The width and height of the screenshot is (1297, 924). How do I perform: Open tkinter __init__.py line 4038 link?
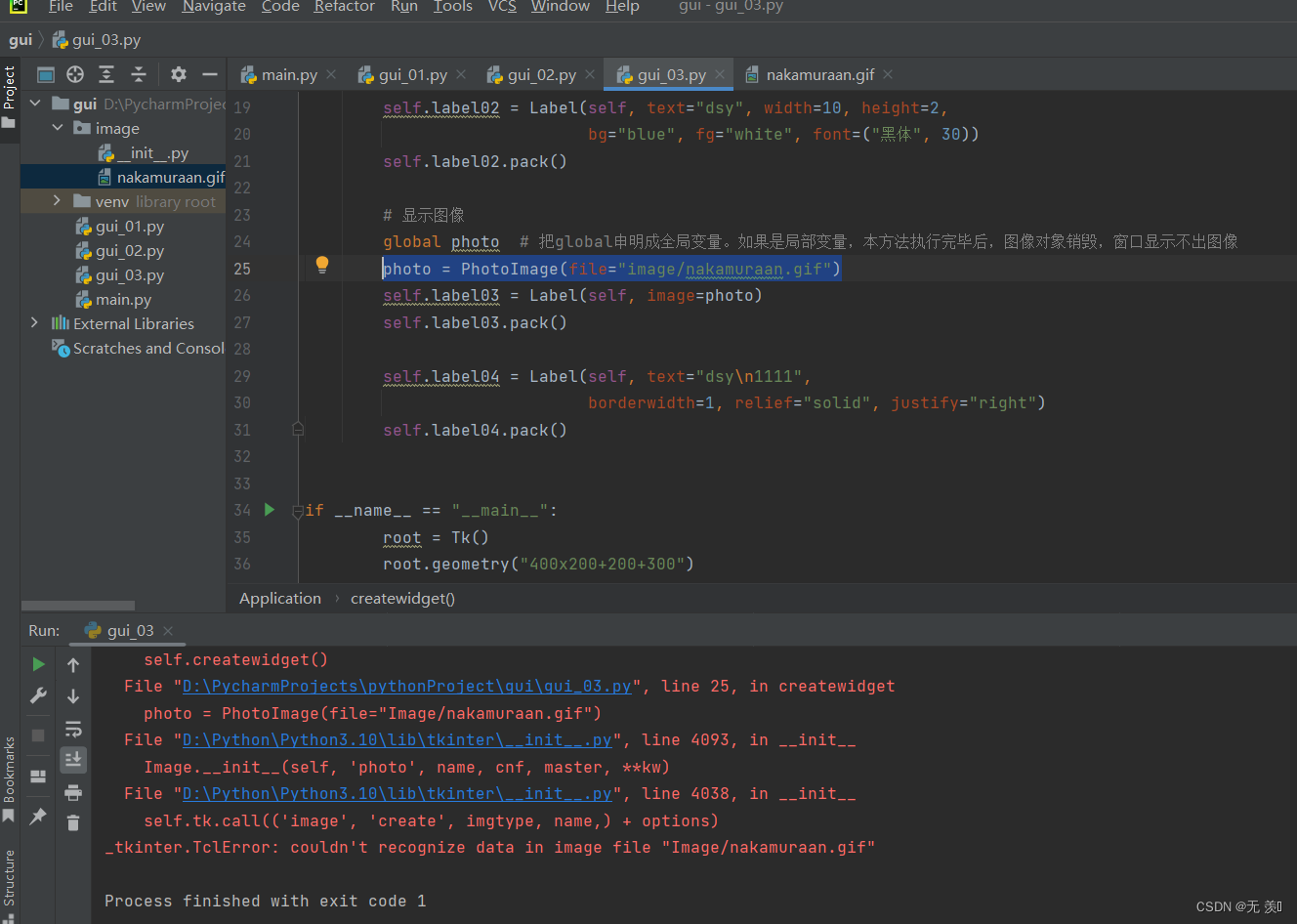tap(397, 794)
